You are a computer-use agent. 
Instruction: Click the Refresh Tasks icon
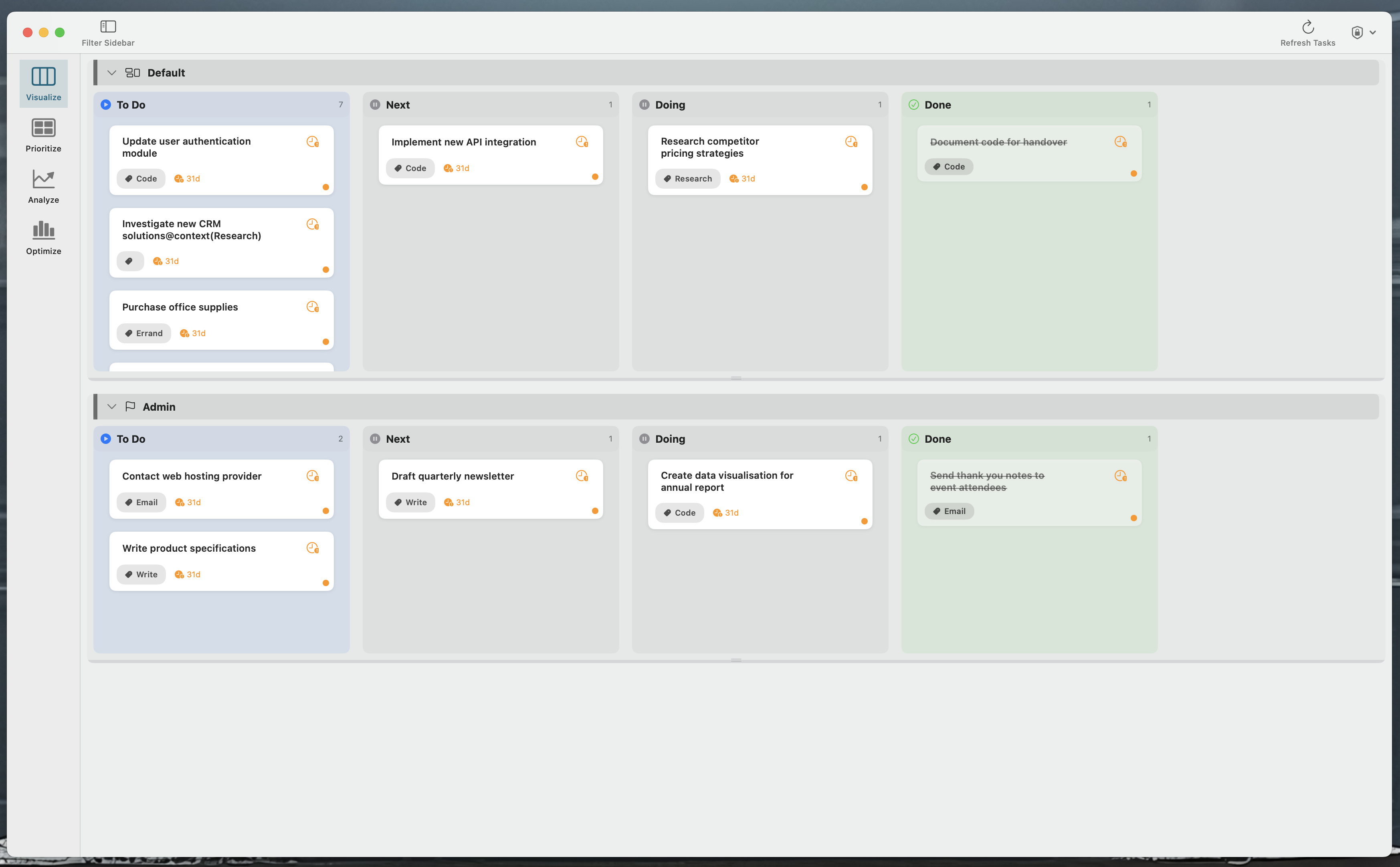click(x=1308, y=26)
